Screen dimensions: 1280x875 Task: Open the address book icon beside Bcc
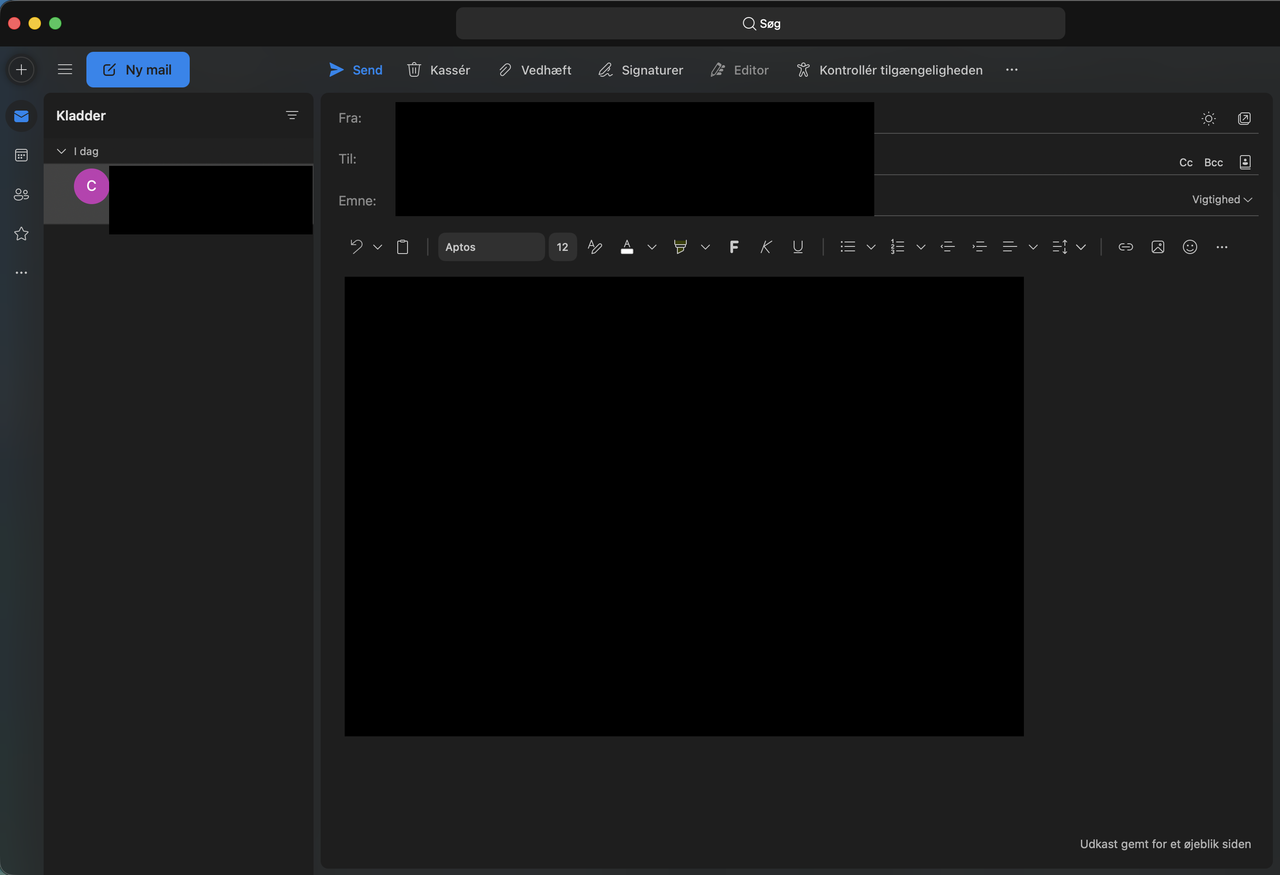point(1245,162)
